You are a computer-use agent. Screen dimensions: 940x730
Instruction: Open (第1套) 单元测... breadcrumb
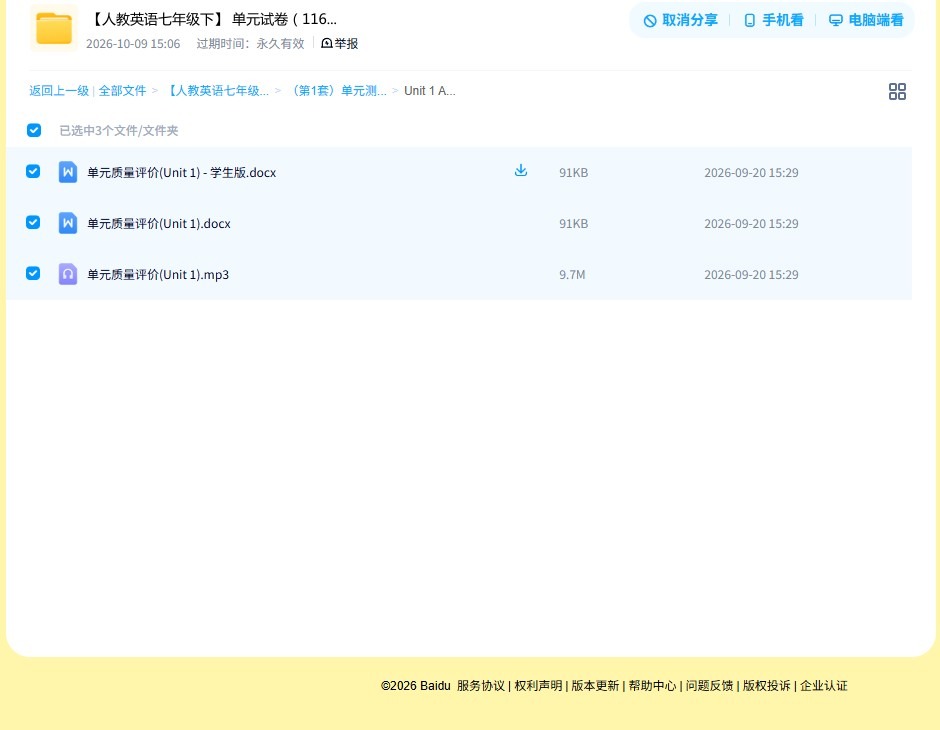pos(337,91)
